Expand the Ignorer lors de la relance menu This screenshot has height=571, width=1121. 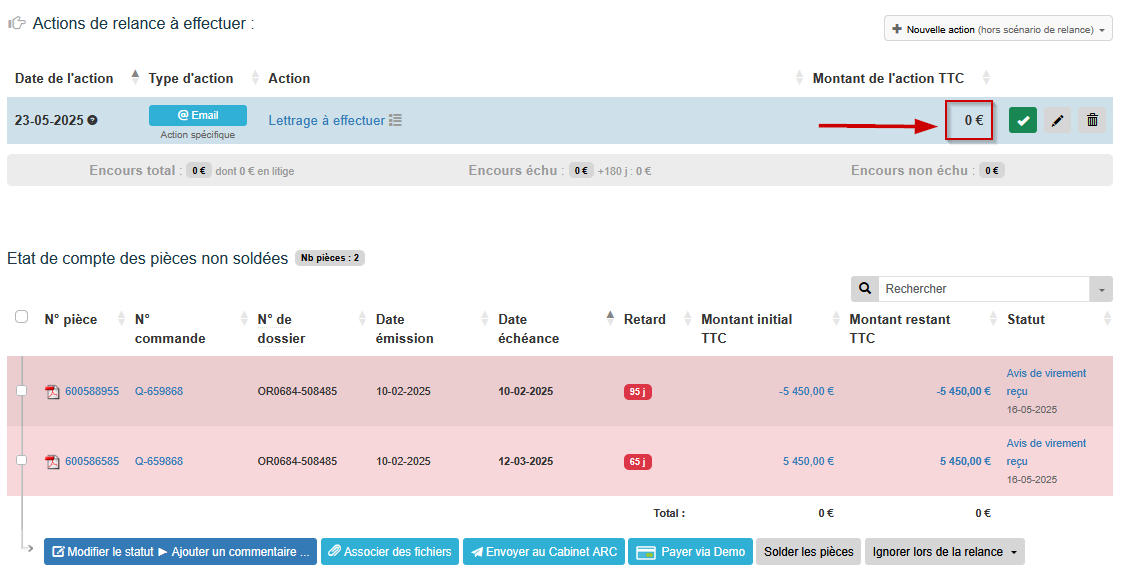click(944, 552)
